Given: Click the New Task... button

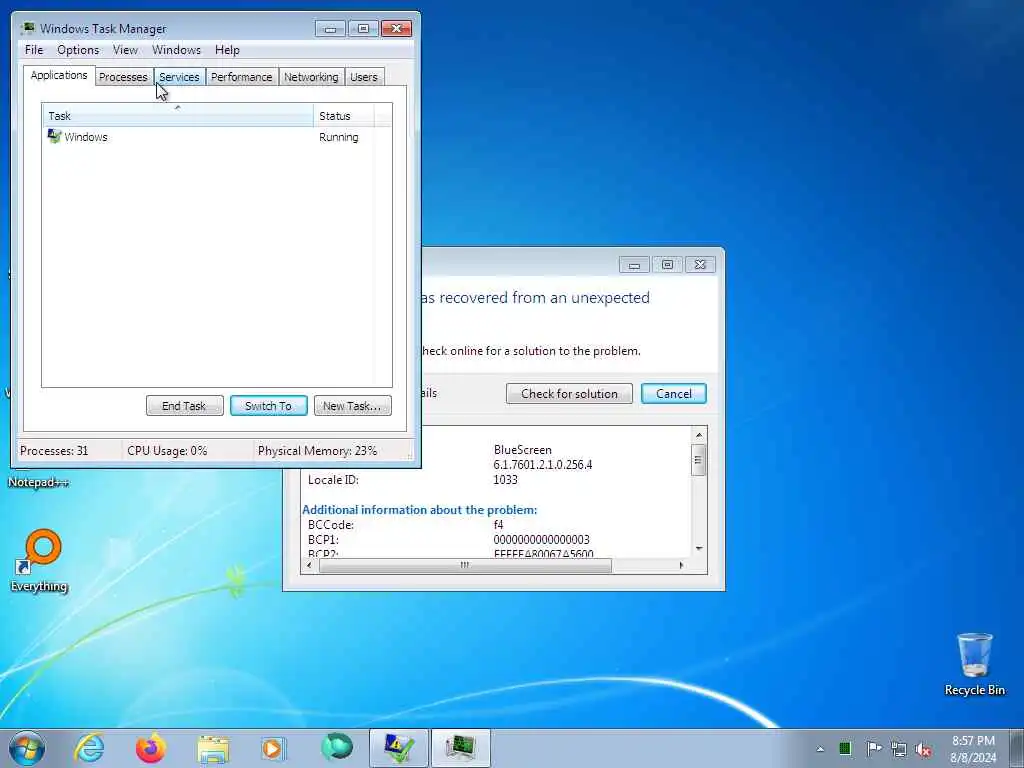Looking at the screenshot, I should click(353, 406).
